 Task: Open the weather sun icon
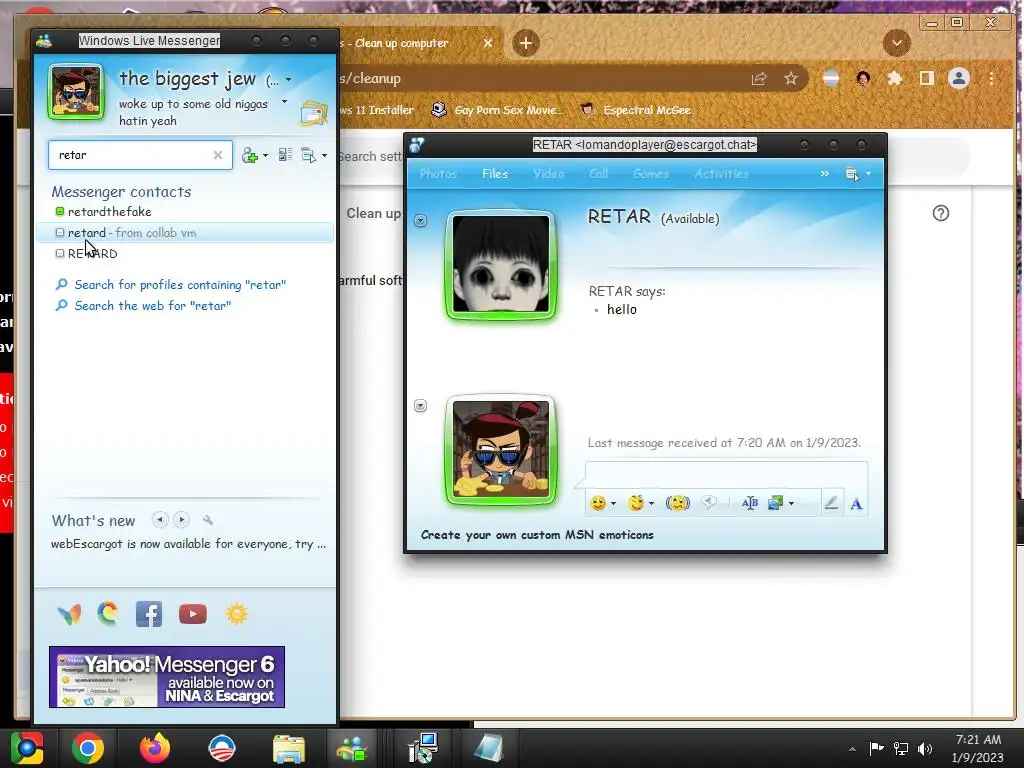pyautogui.click(x=236, y=614)
